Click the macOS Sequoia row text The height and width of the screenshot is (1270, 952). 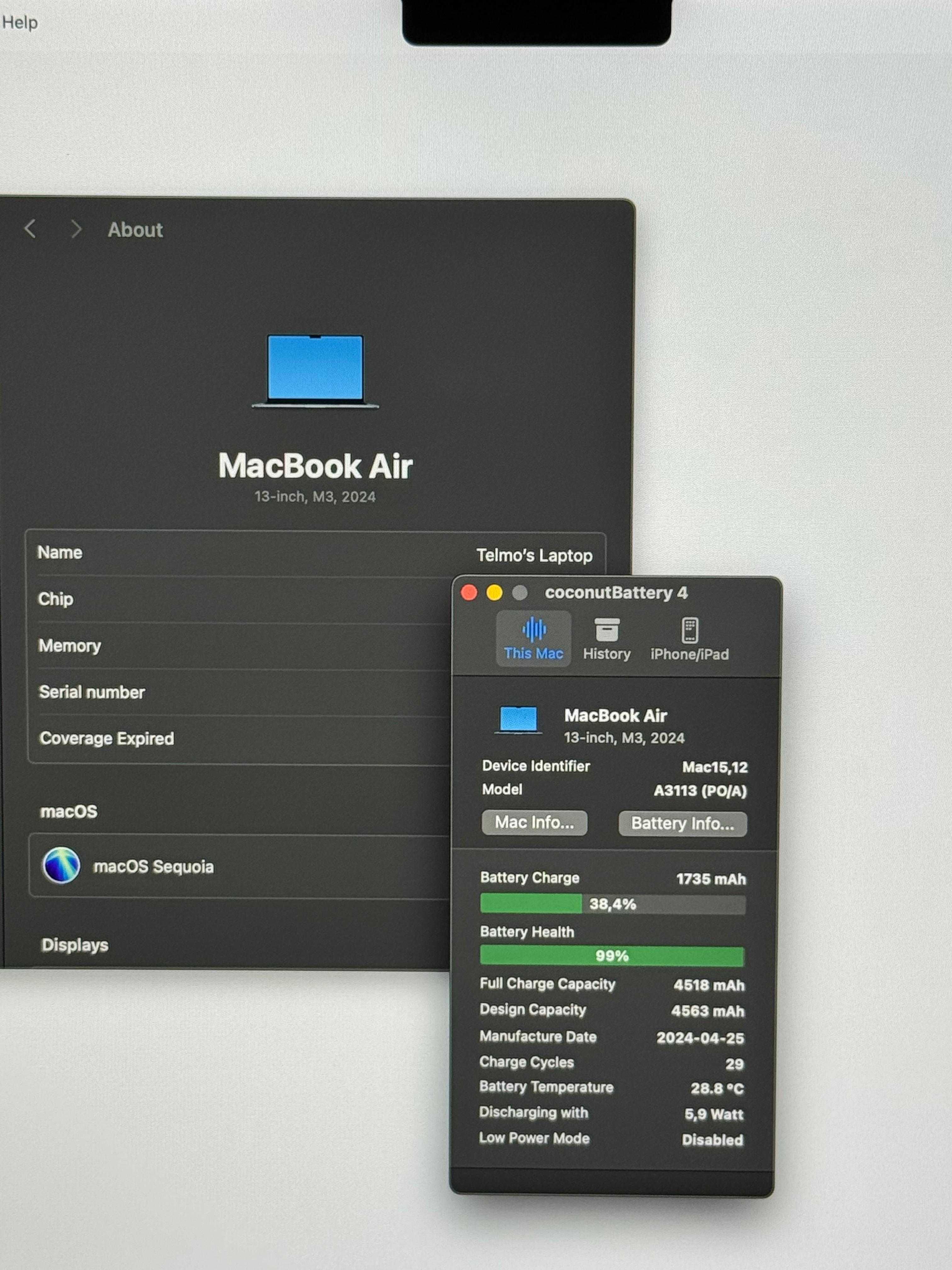coord(153,867)
